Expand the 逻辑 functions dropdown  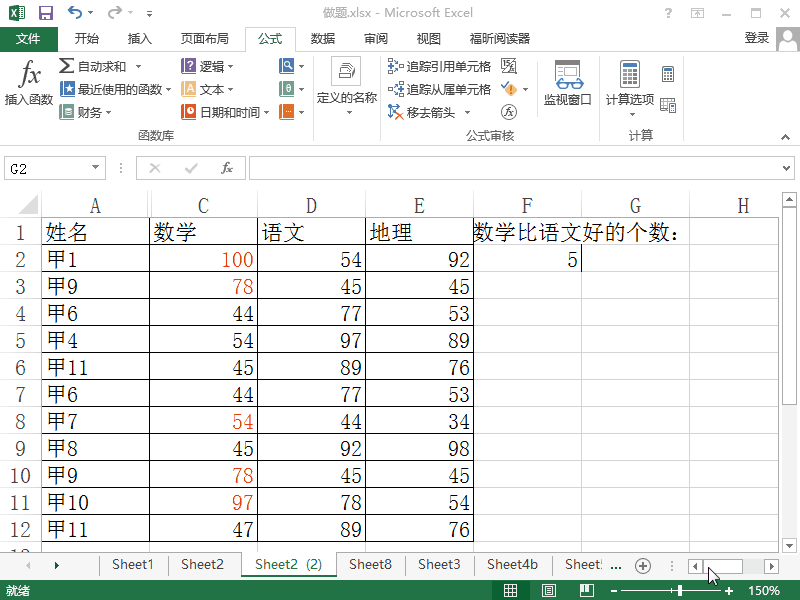[x=208, y=64]
